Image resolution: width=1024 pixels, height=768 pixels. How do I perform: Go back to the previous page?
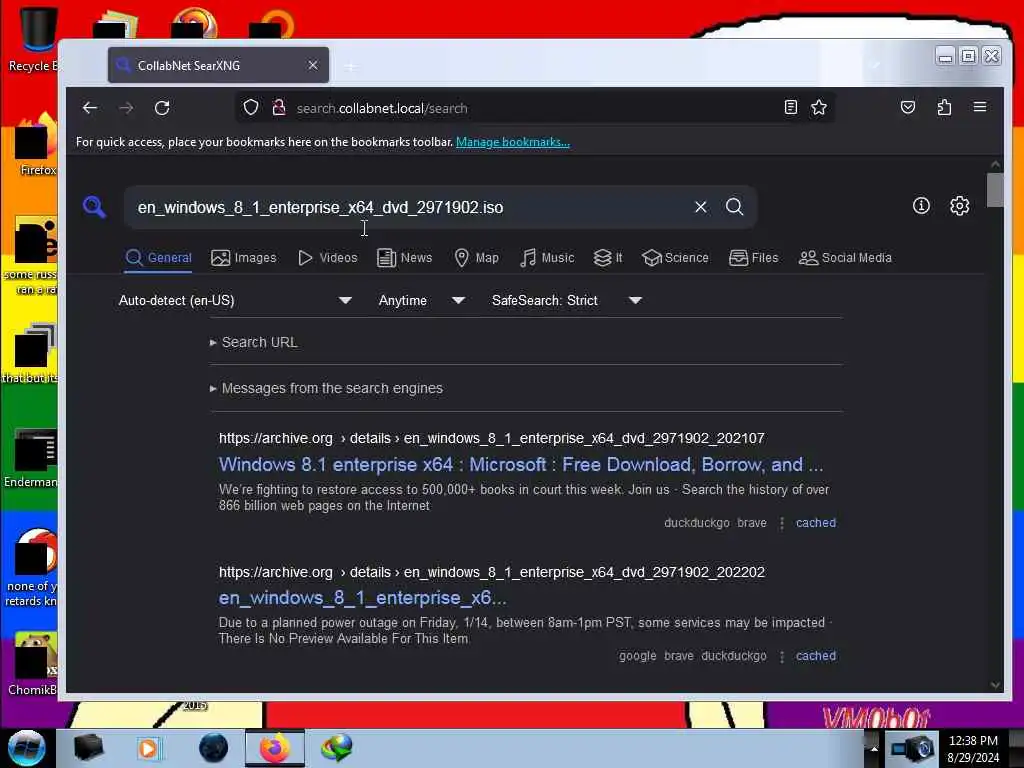90,108
